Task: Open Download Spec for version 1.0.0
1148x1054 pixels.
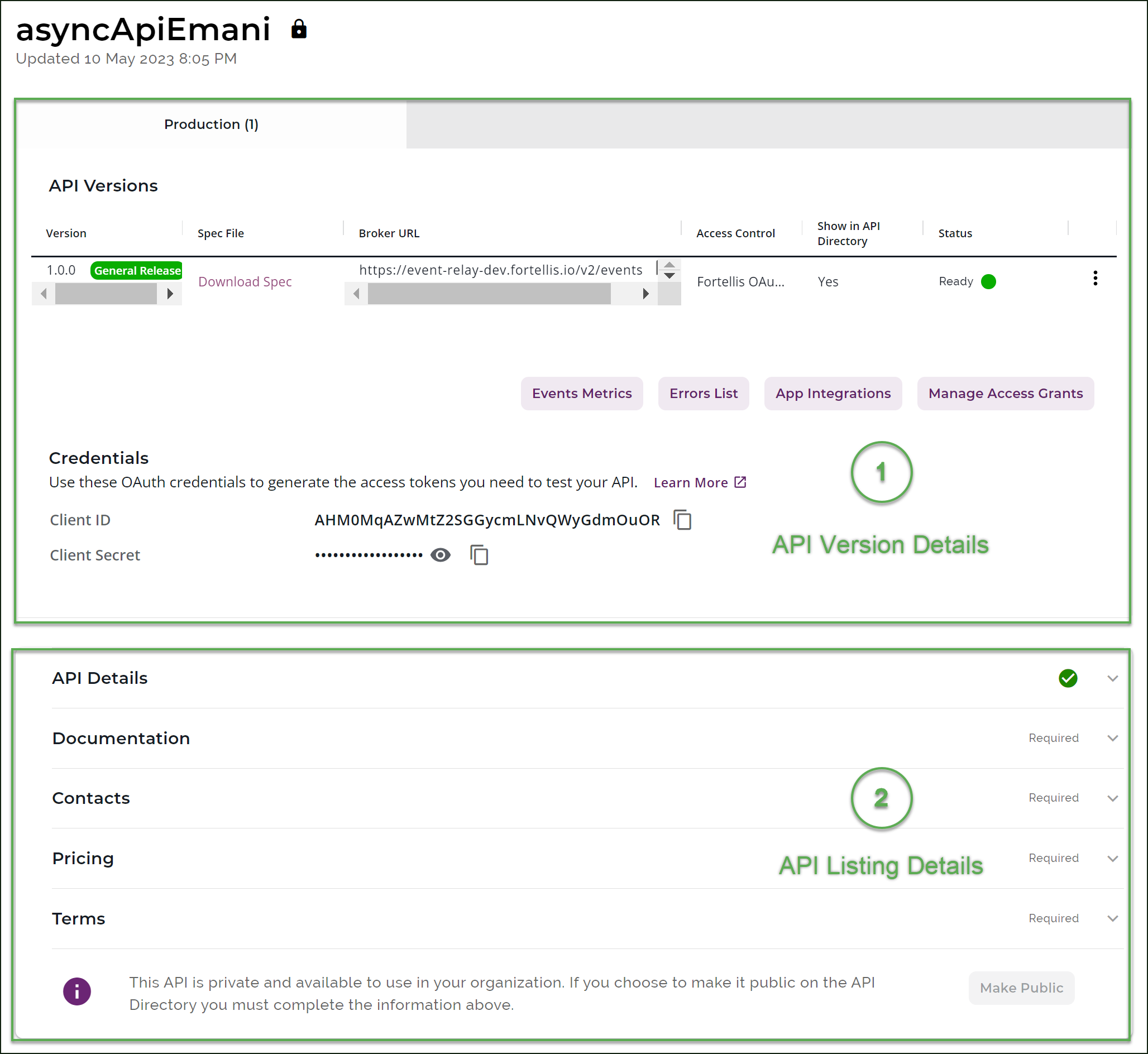Action: tap(244, 281)
